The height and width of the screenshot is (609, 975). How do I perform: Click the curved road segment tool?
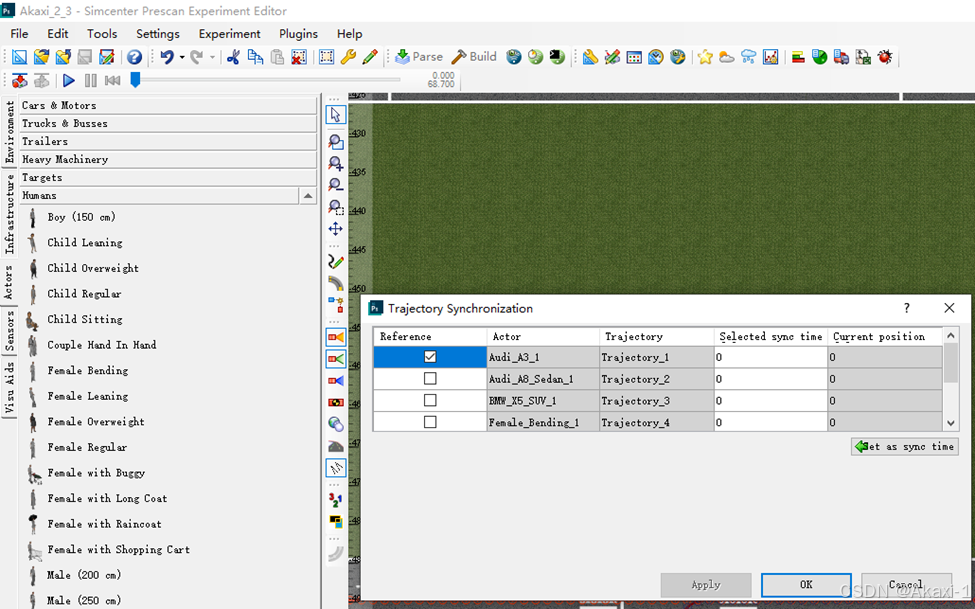tap(336, 284)
